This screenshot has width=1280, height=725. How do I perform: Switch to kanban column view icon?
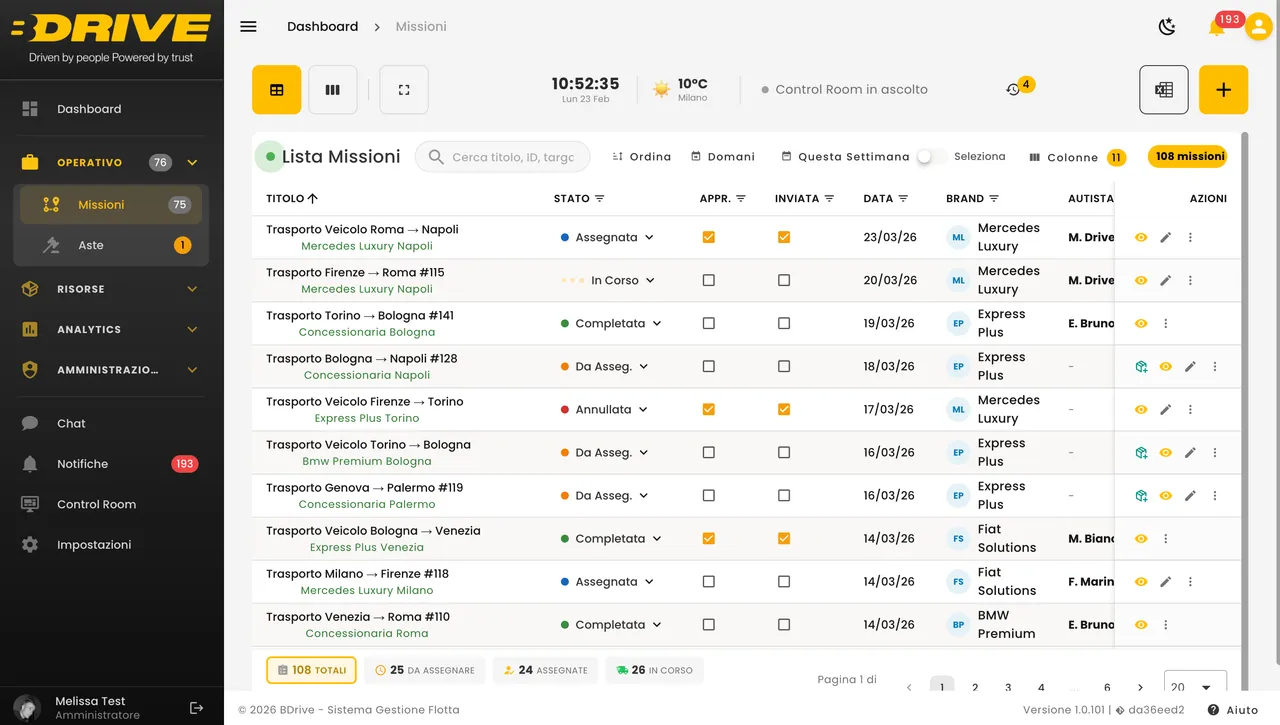[x=333, y=90]
